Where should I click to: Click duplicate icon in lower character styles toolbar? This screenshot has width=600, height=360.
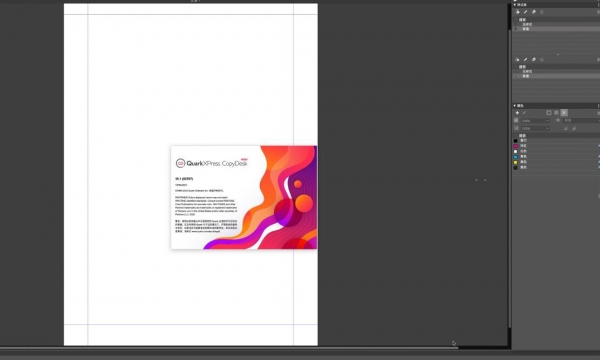pyautogui.click(x=534, y=59)
